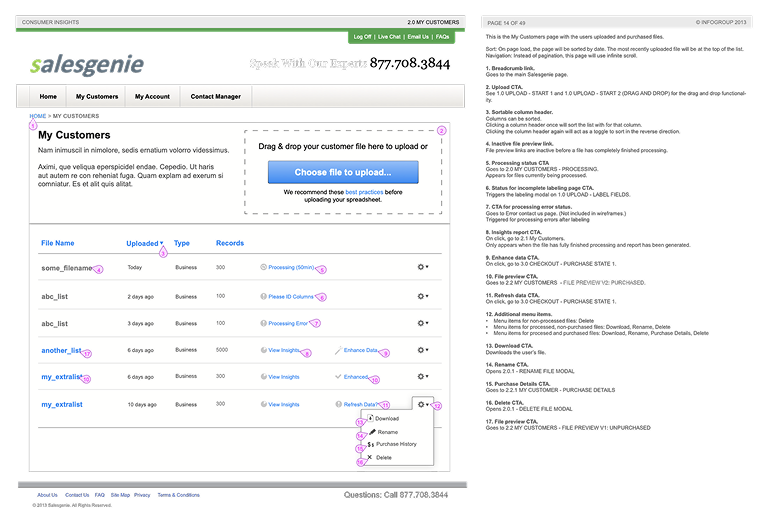The width and height of the screenshot is (768, 528).
Task: Open FAQ footer link
Action: pyautogui.click(x=99, y=495)
